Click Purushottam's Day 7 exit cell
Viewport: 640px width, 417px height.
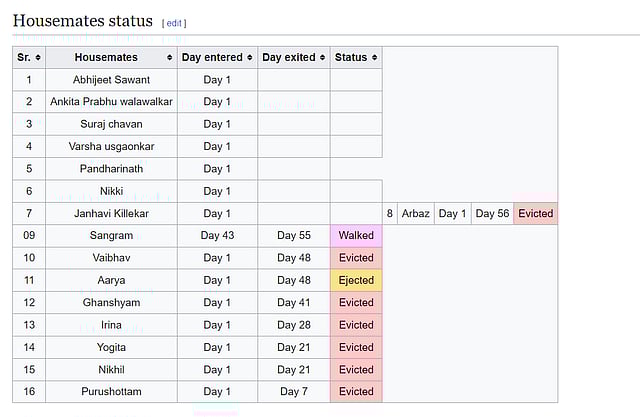point(293,391)
